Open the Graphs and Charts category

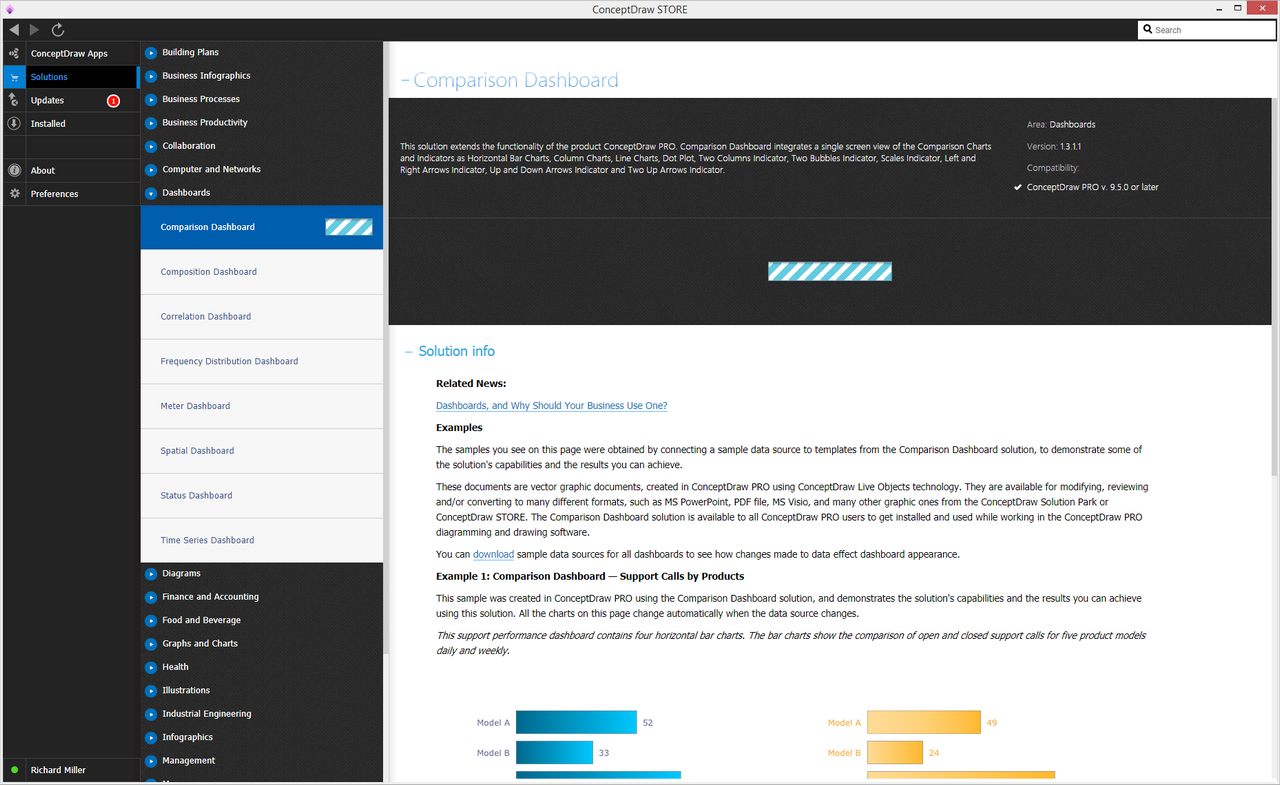[200, 644]
